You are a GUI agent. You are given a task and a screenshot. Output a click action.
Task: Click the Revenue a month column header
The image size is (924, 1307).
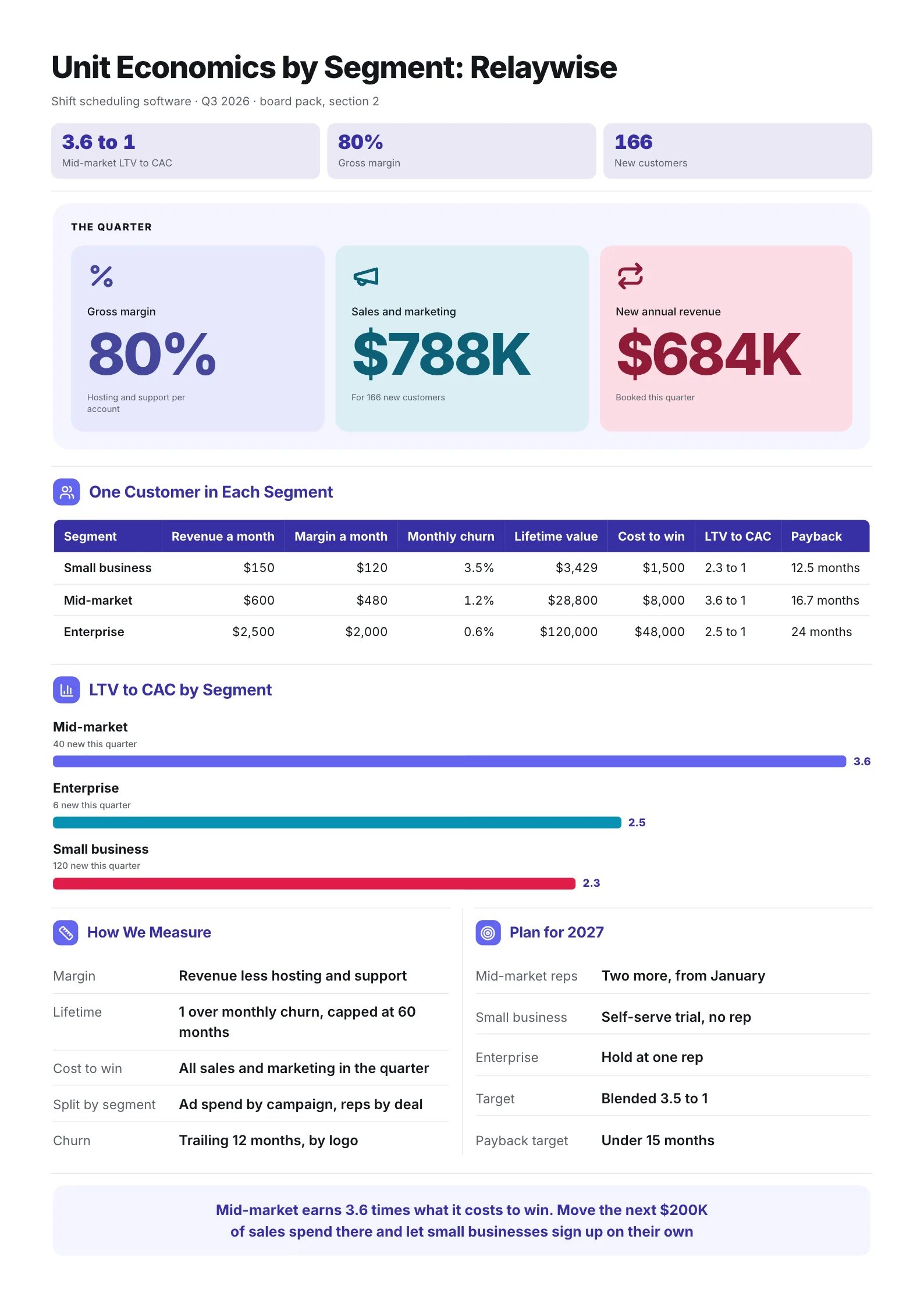tap(223, 537)
